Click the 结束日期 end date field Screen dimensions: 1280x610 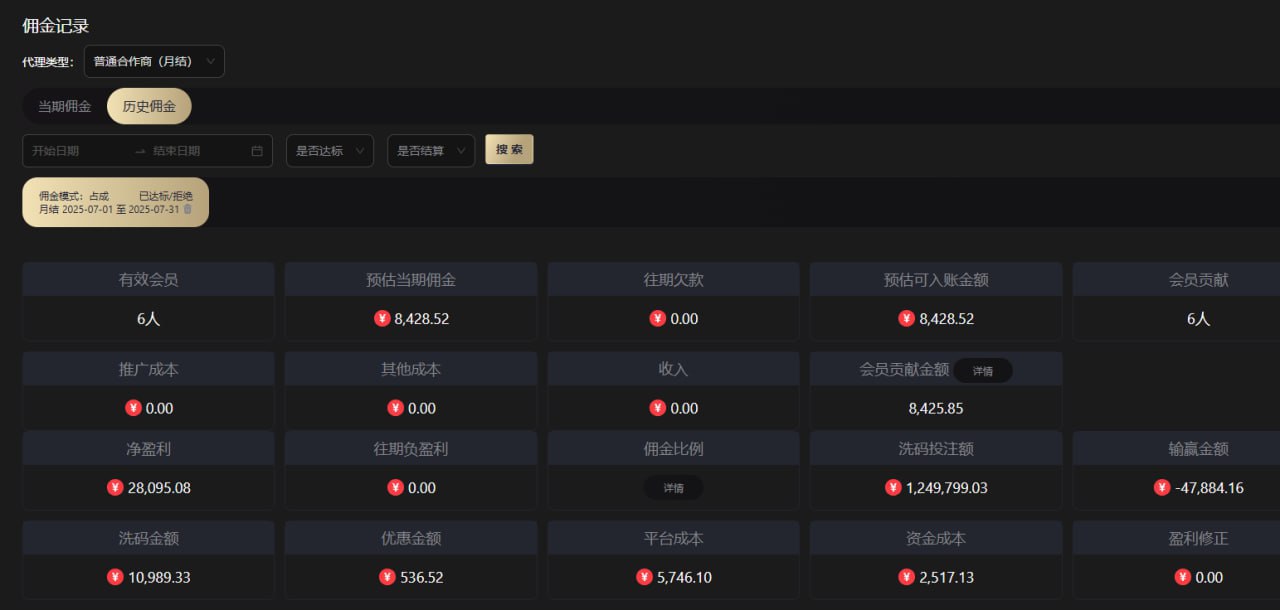[x=195, y=151]
